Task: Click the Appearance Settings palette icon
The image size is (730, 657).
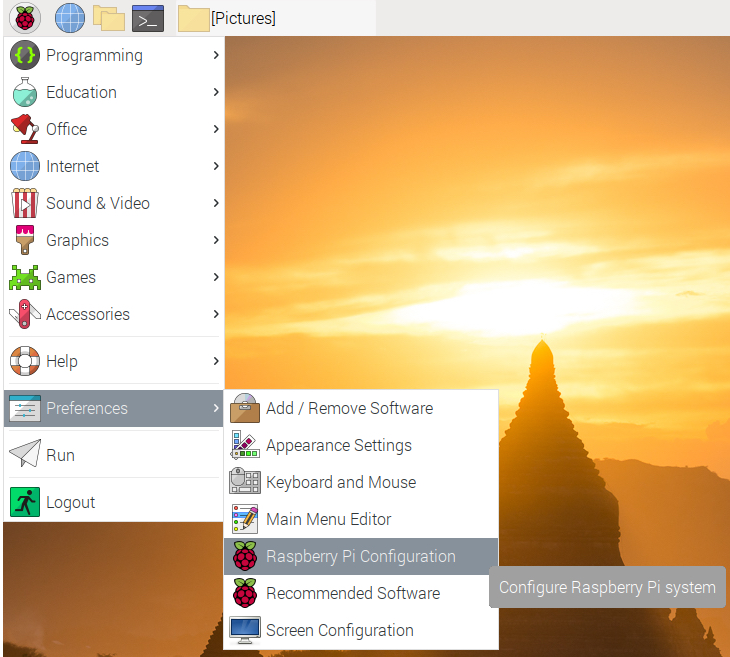Action: click(x=245, y=445)
